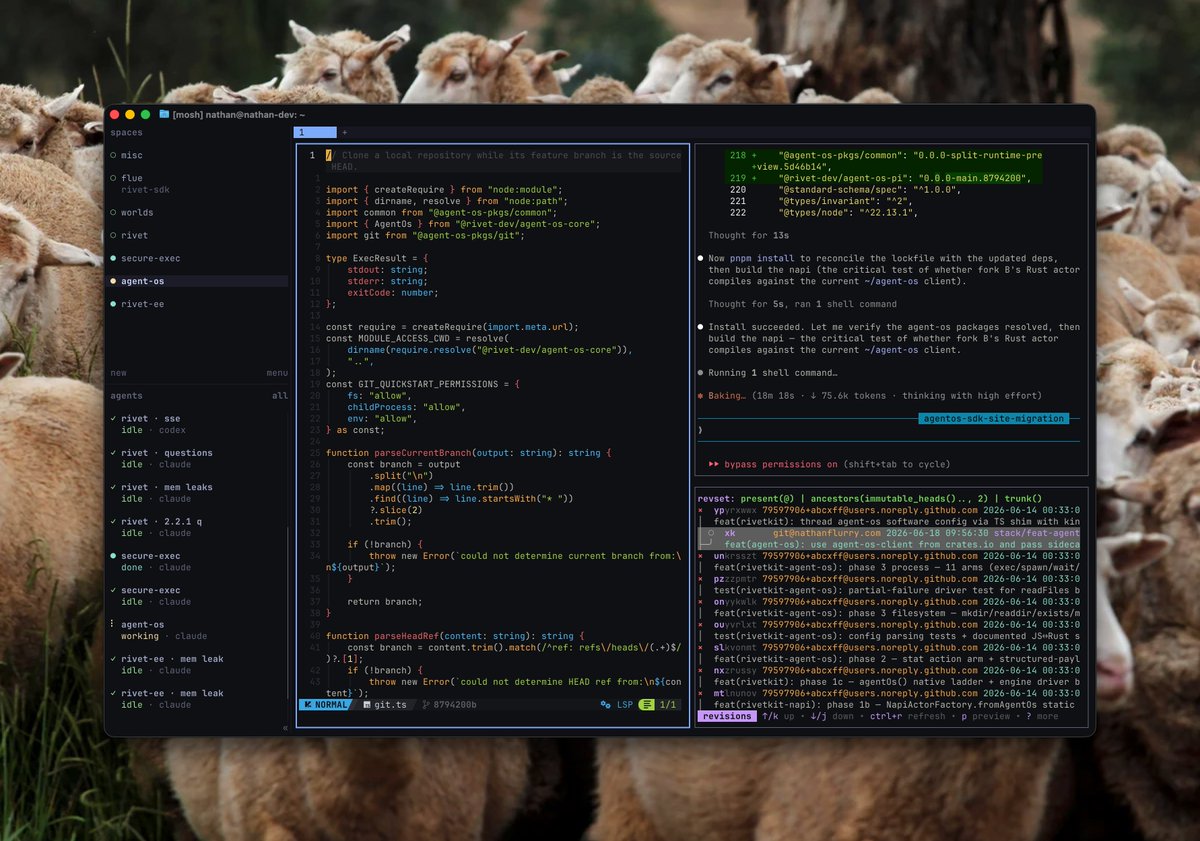Image resolution: width=1200 pixels, height=841 pixels.
Task: Click the yellow dot beside agent-os space
Action: 113,281
